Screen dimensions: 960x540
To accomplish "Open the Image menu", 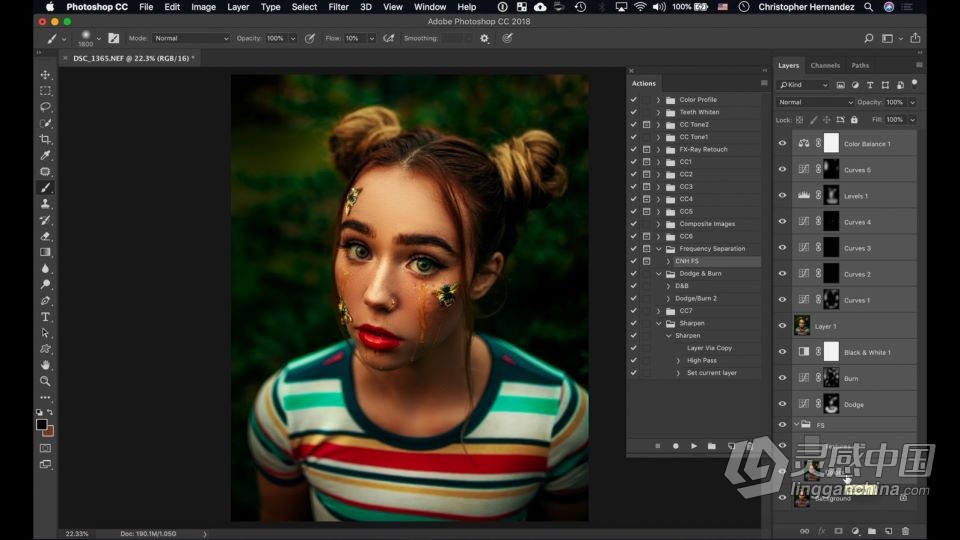I will [203, 7].
